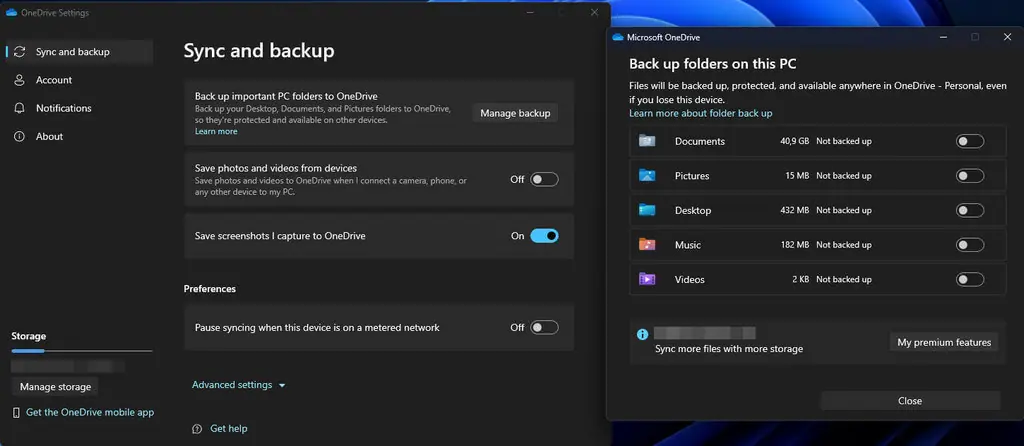Open the Sync and backup section

coord(80,52)
